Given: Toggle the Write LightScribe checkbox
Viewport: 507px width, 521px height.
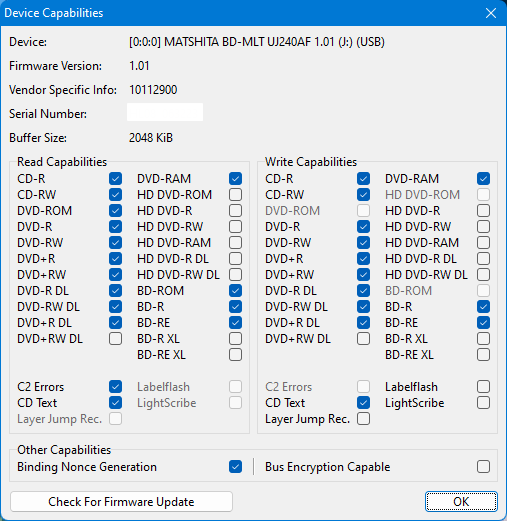Looking at the screenshot, I should tap(483, 403).
